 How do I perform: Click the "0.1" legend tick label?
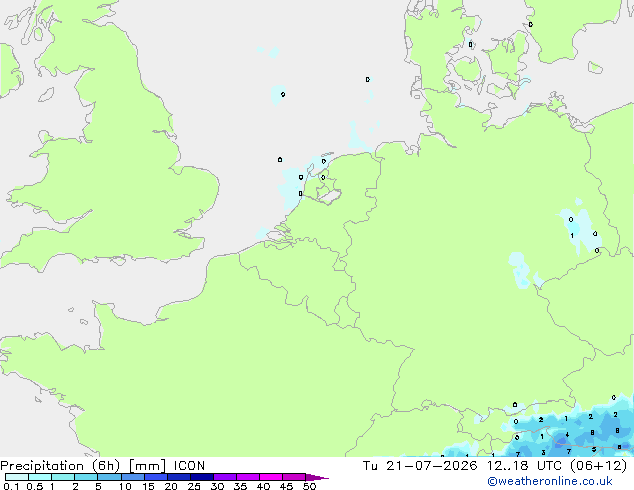point(11,486)
